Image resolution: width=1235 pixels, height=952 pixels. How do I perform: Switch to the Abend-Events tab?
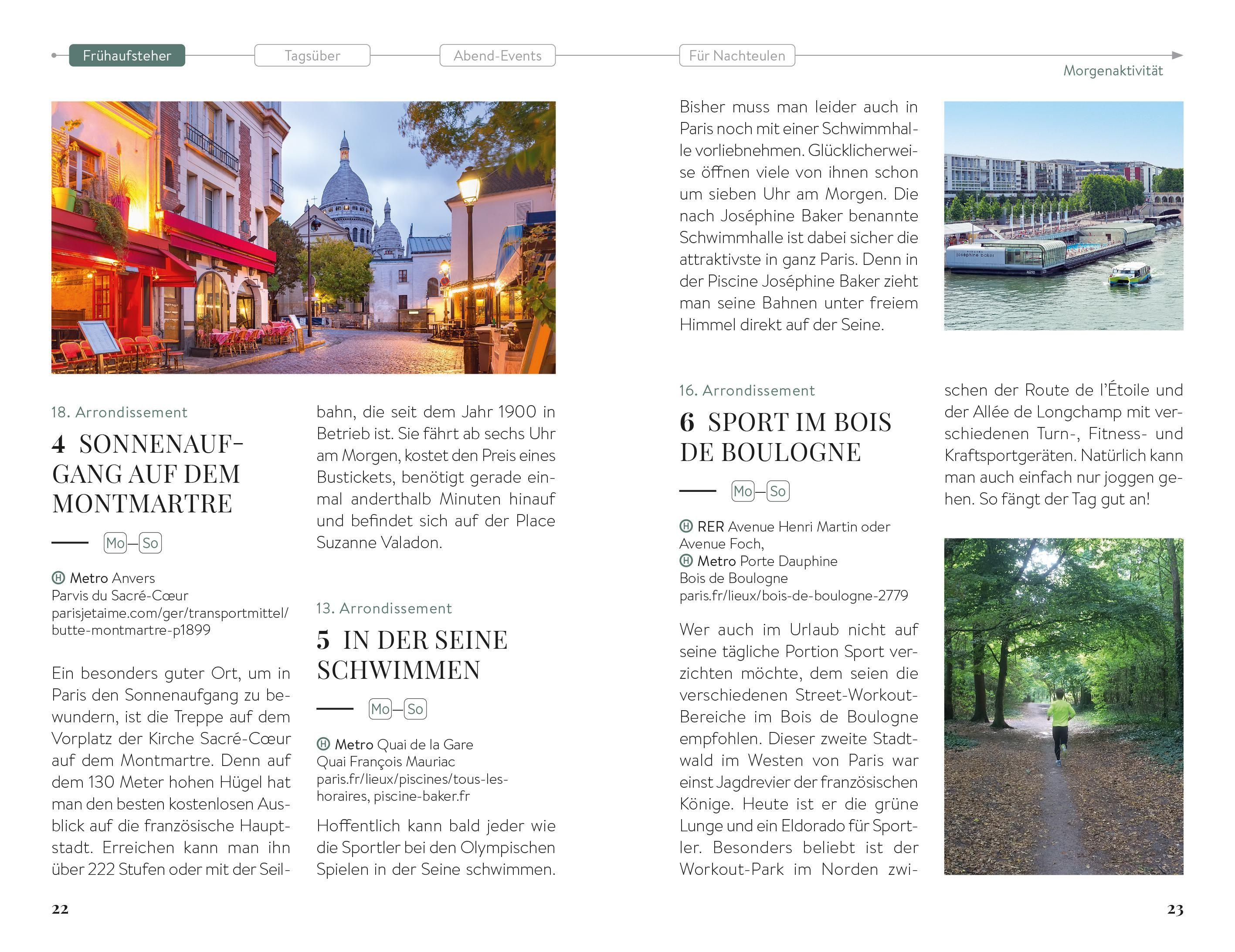[498, 55]
